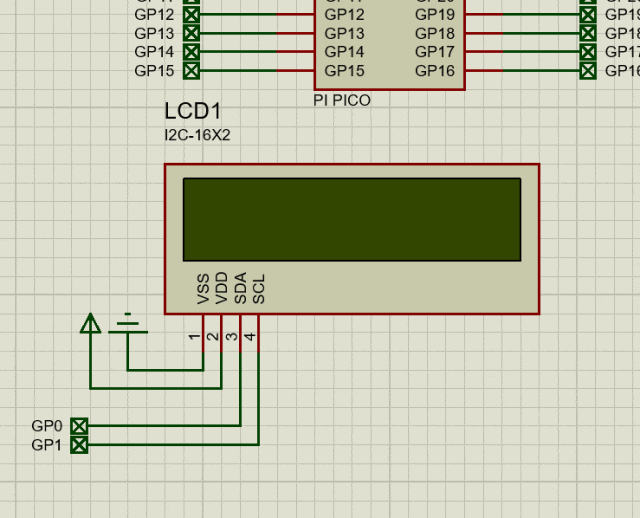The image size is (640, 518).
Task: Select terminal symbol wired to PICO GP17 pin
Action: tap(588, 52)
